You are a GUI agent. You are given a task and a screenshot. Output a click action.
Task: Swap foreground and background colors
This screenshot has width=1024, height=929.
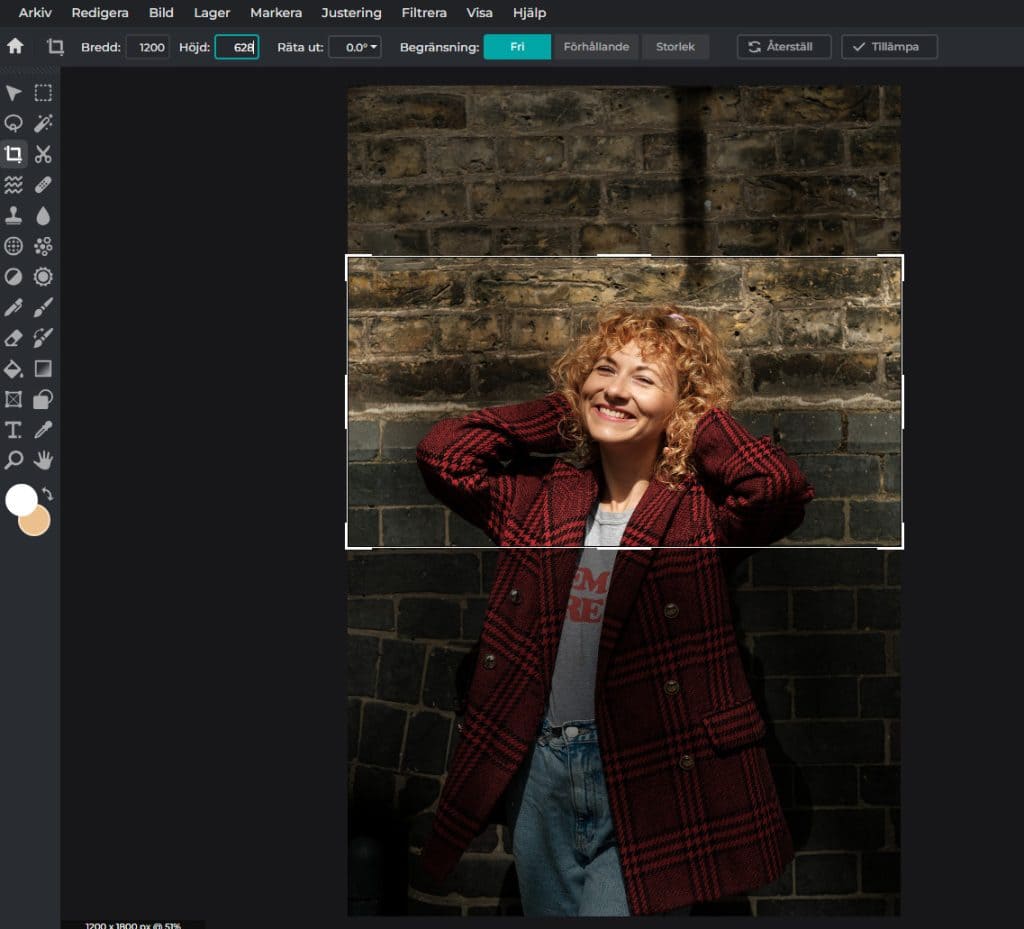click(47, 494)
